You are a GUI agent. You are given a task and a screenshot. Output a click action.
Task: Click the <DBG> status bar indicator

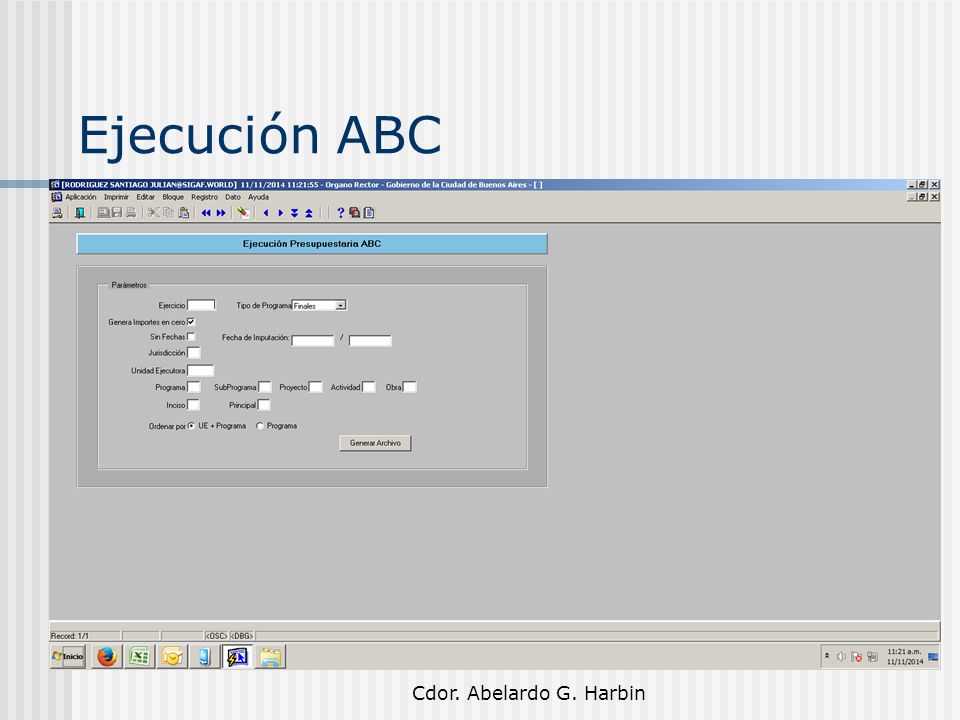pyautogui.click(x=241, y=636)
